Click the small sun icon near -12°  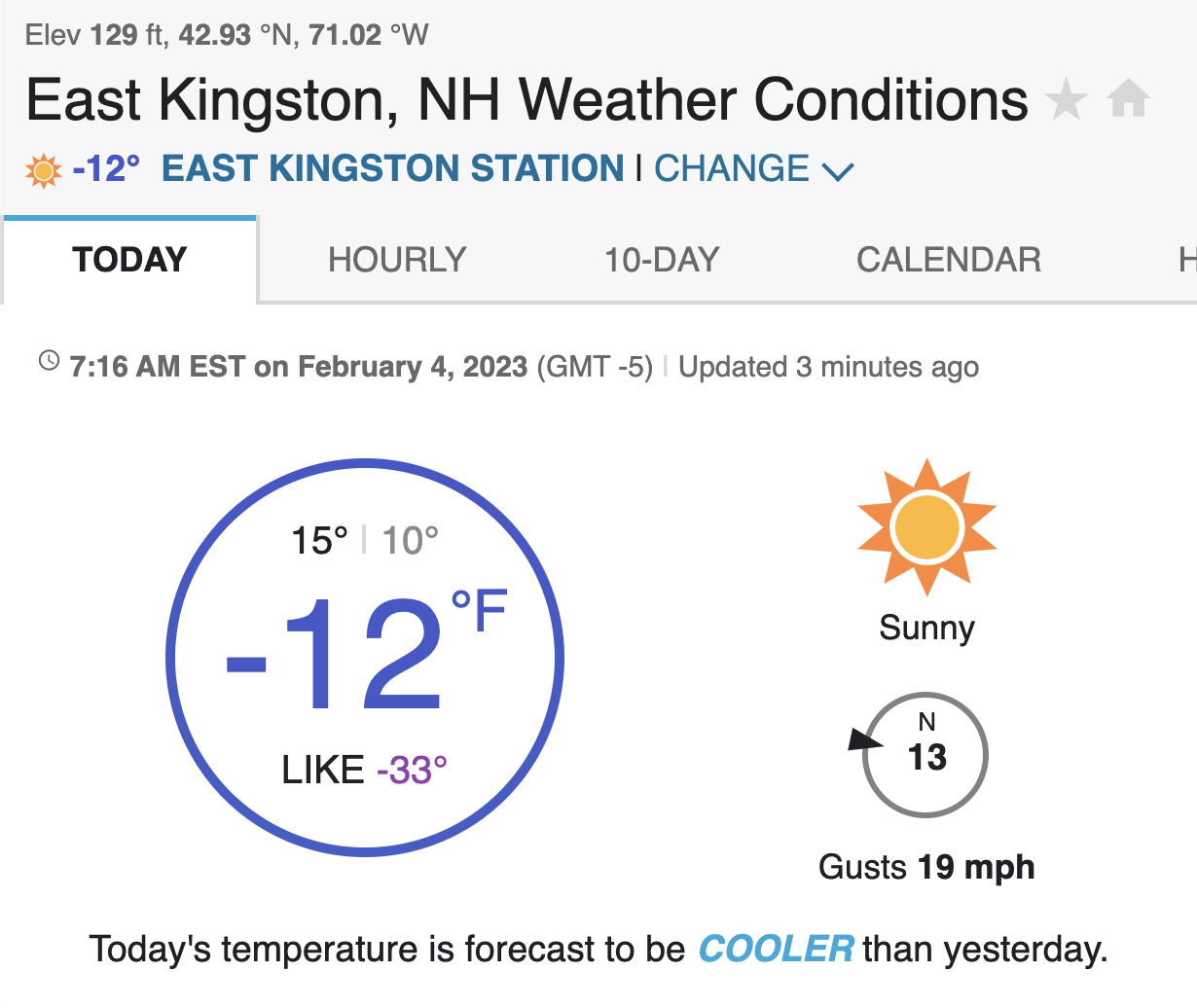43,170
